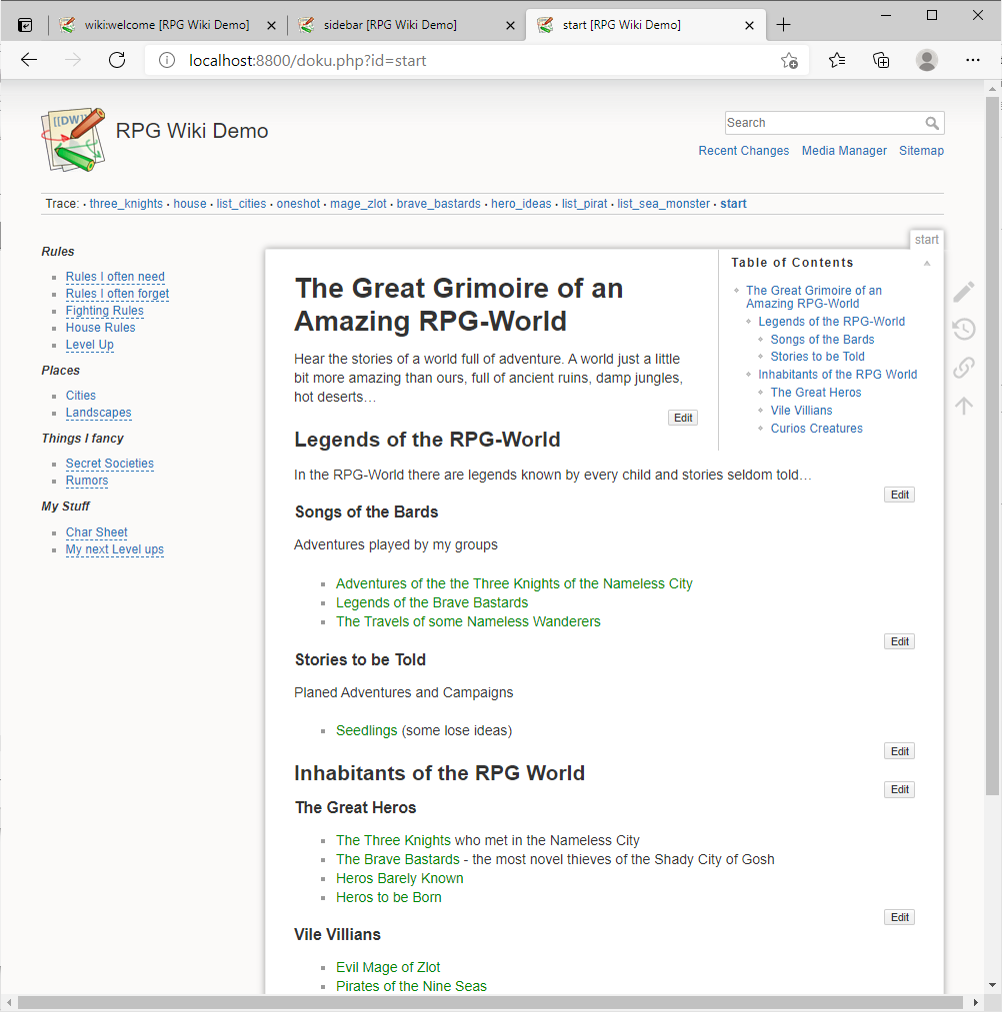Reload the page with refresh icon
The image size is (1002, 1012).
point(117,60)
